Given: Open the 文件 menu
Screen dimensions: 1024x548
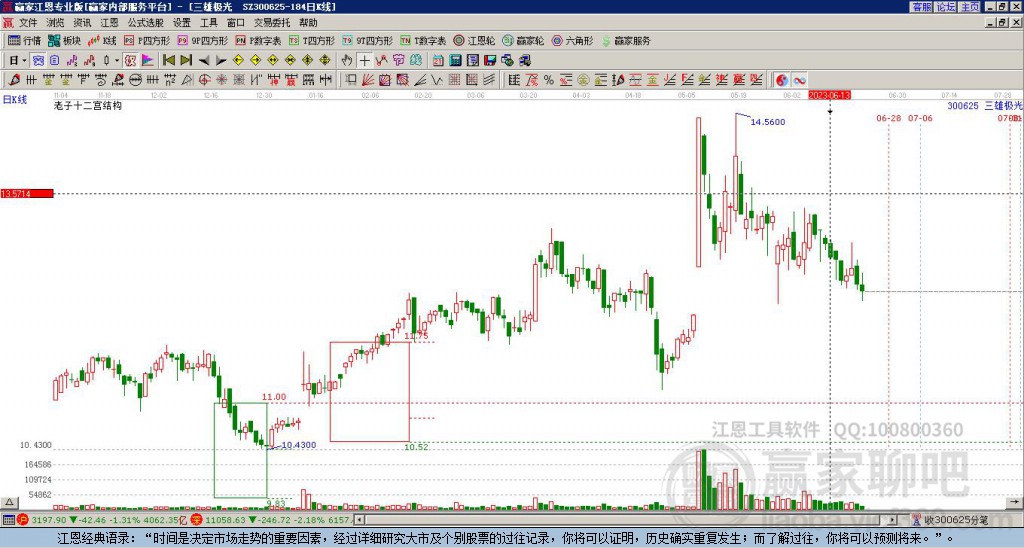Looking at the screenshot, I should click(x=28, y=23).
